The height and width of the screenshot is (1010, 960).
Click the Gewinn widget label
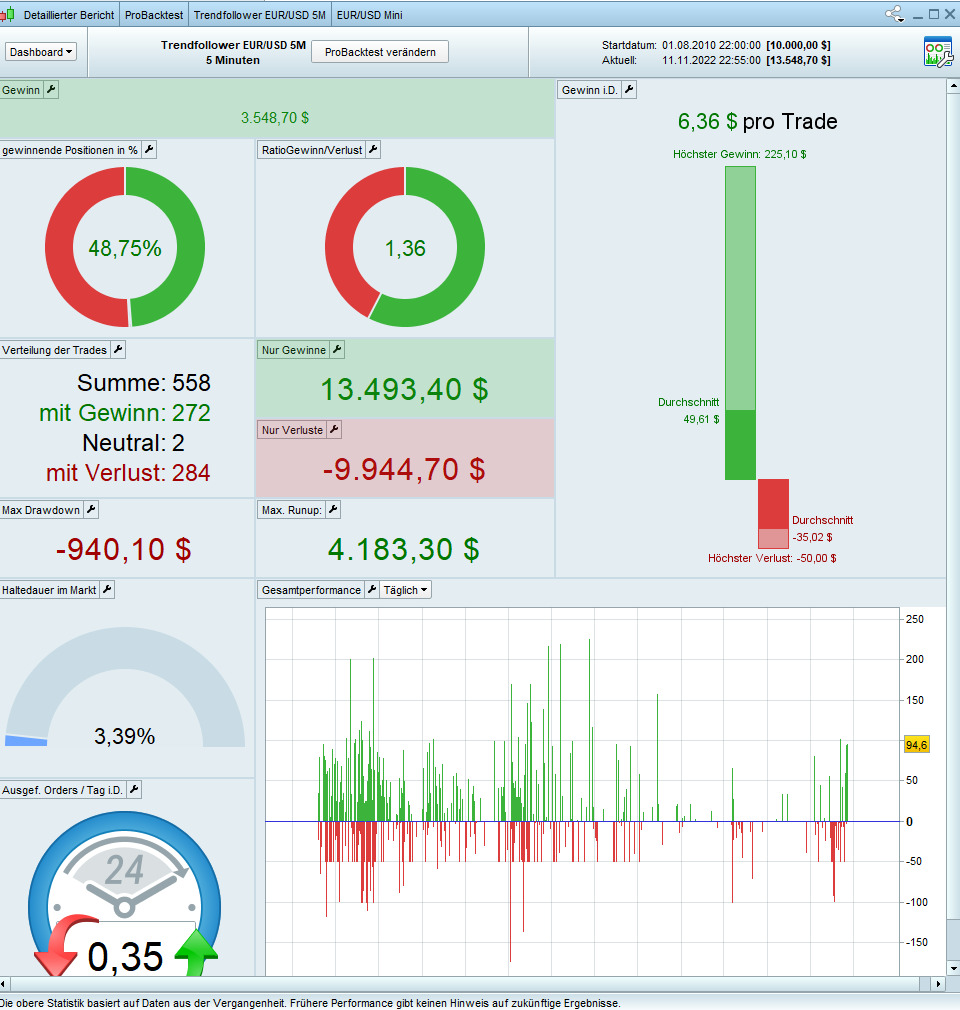coord(21,90)
